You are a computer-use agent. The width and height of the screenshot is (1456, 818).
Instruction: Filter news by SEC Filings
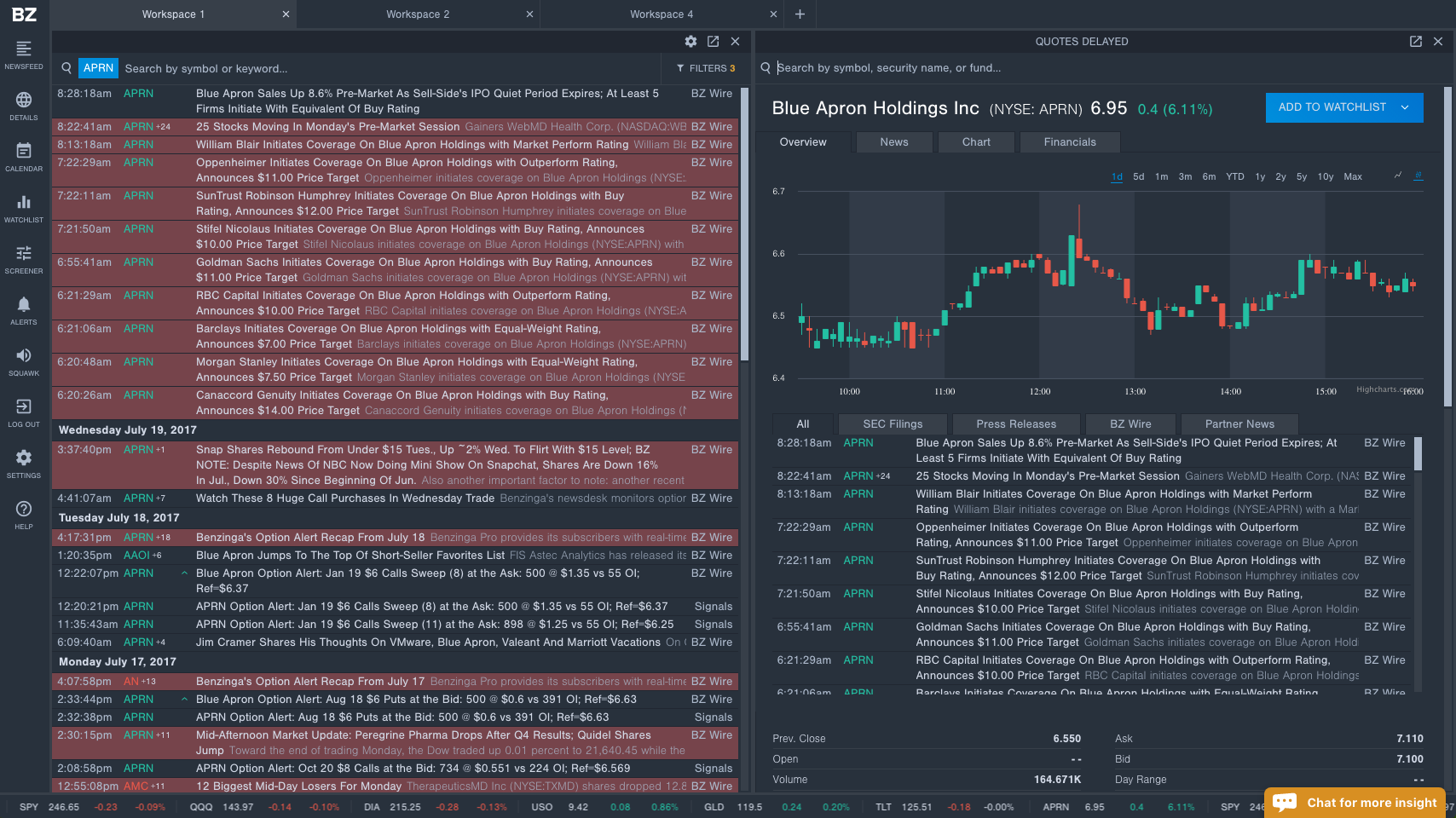tap(893, 424)
